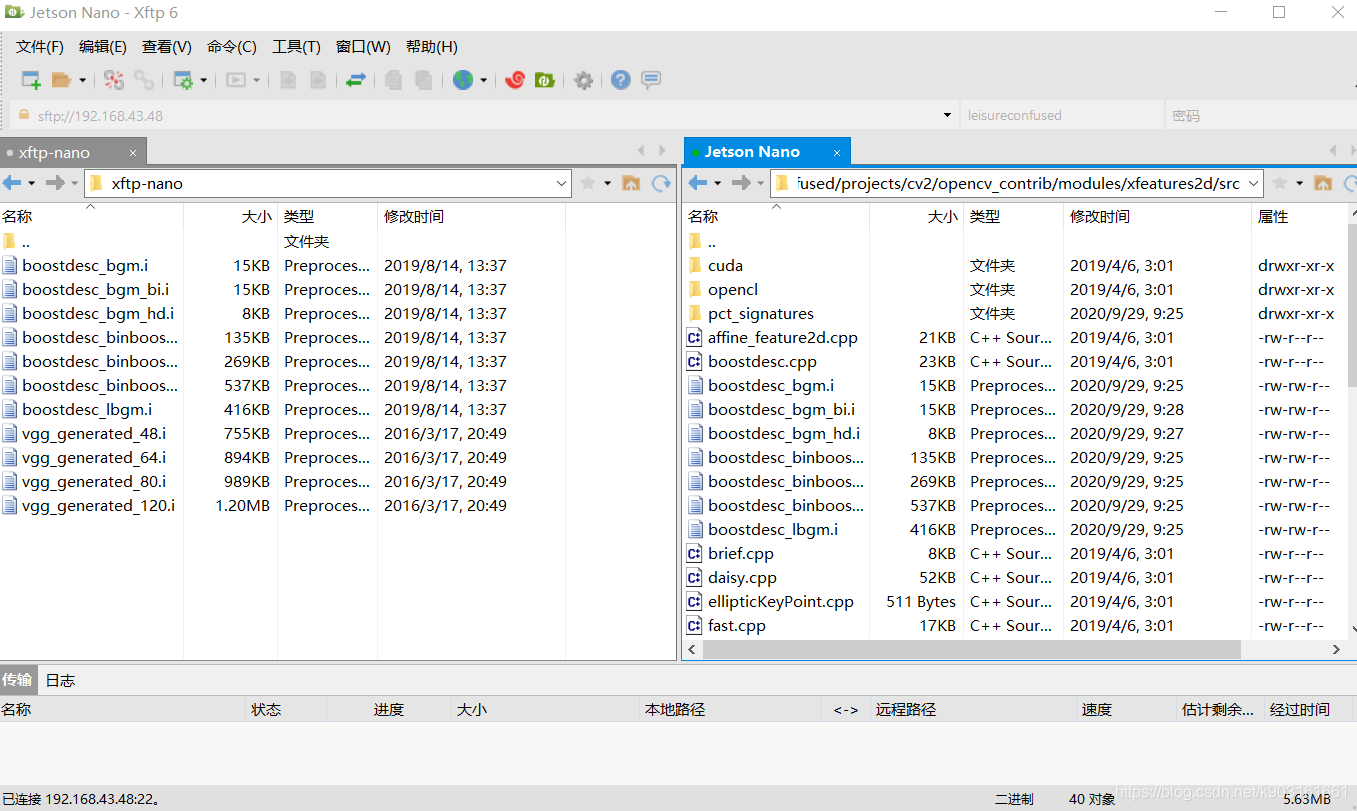Click the Open Session folder icon
The width and height of the screenshot is (1357, 811).
62,80
